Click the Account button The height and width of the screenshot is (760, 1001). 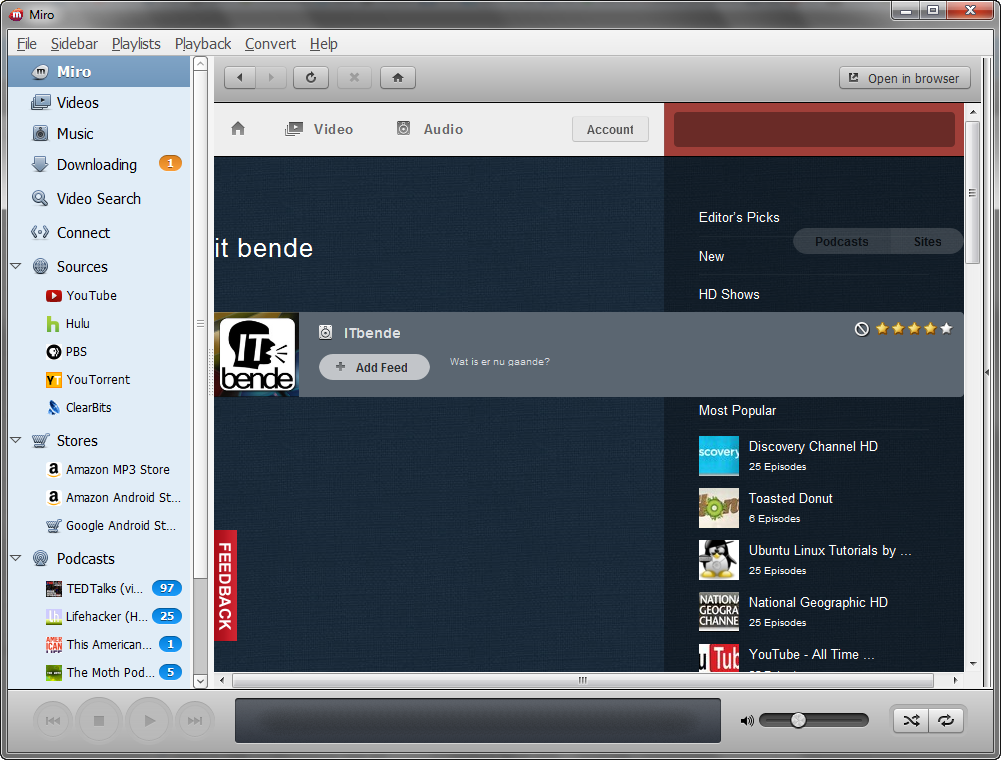coord(610,129)
